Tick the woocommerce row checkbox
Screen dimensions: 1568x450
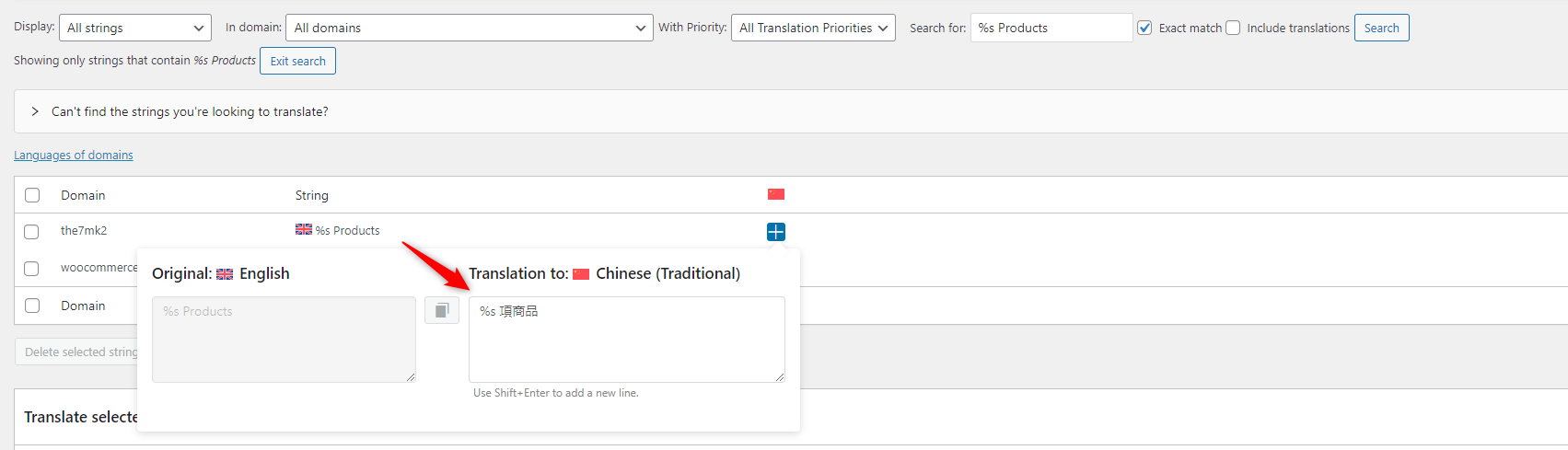tap(31, 269)
